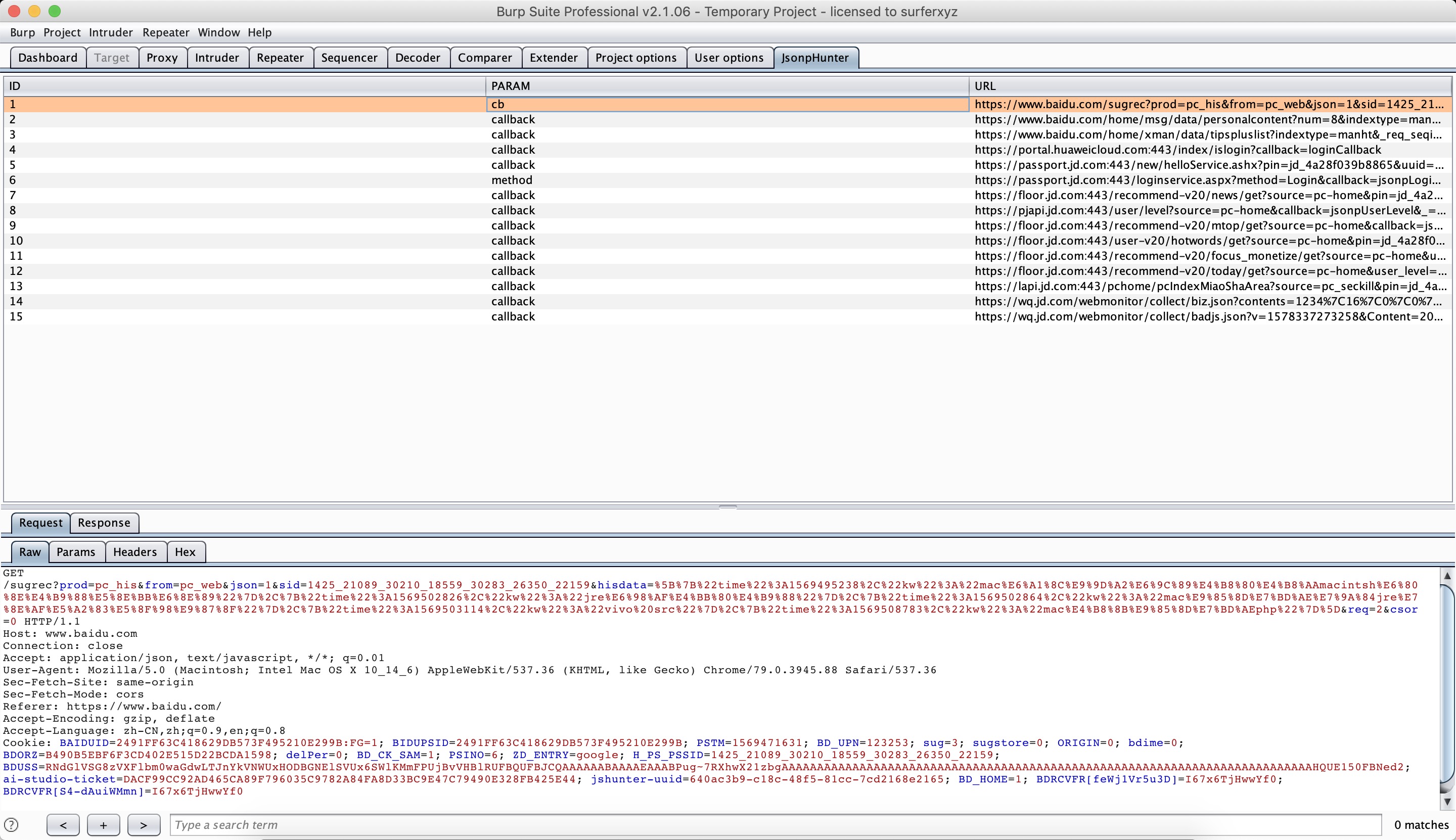The width and height of the screenshot is (1456, 840).
Task: Click the next match '>' button
Action: pyautogui.click(x=144, y=824)
